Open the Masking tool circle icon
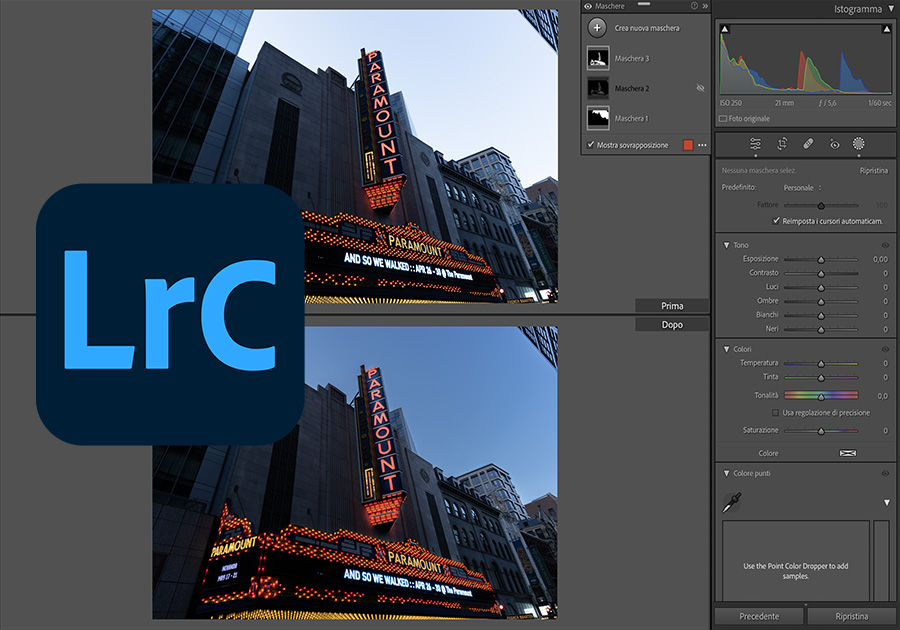This screenshot has width=900, height=630. tap(858, 144)
